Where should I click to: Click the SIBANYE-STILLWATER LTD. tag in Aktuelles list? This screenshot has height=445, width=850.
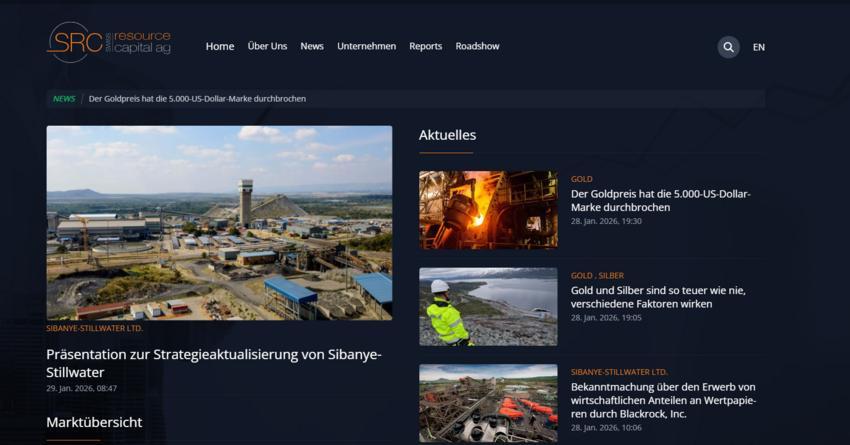click(619, 372)
